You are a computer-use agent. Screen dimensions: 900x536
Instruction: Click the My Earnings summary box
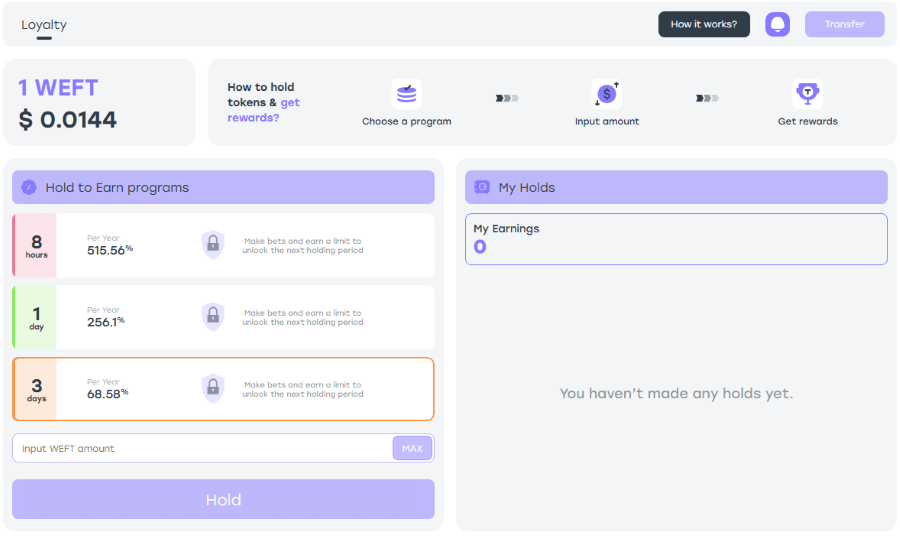676,239
